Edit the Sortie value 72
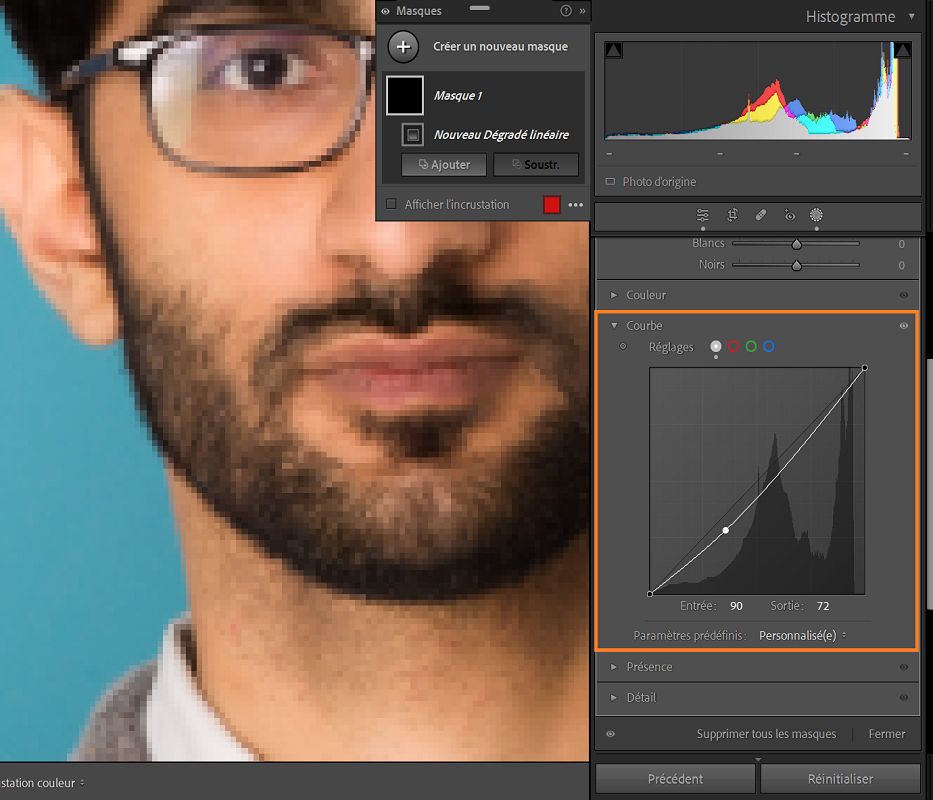The height and width of the screenshot is (800, 933). [x=823, y=606]
